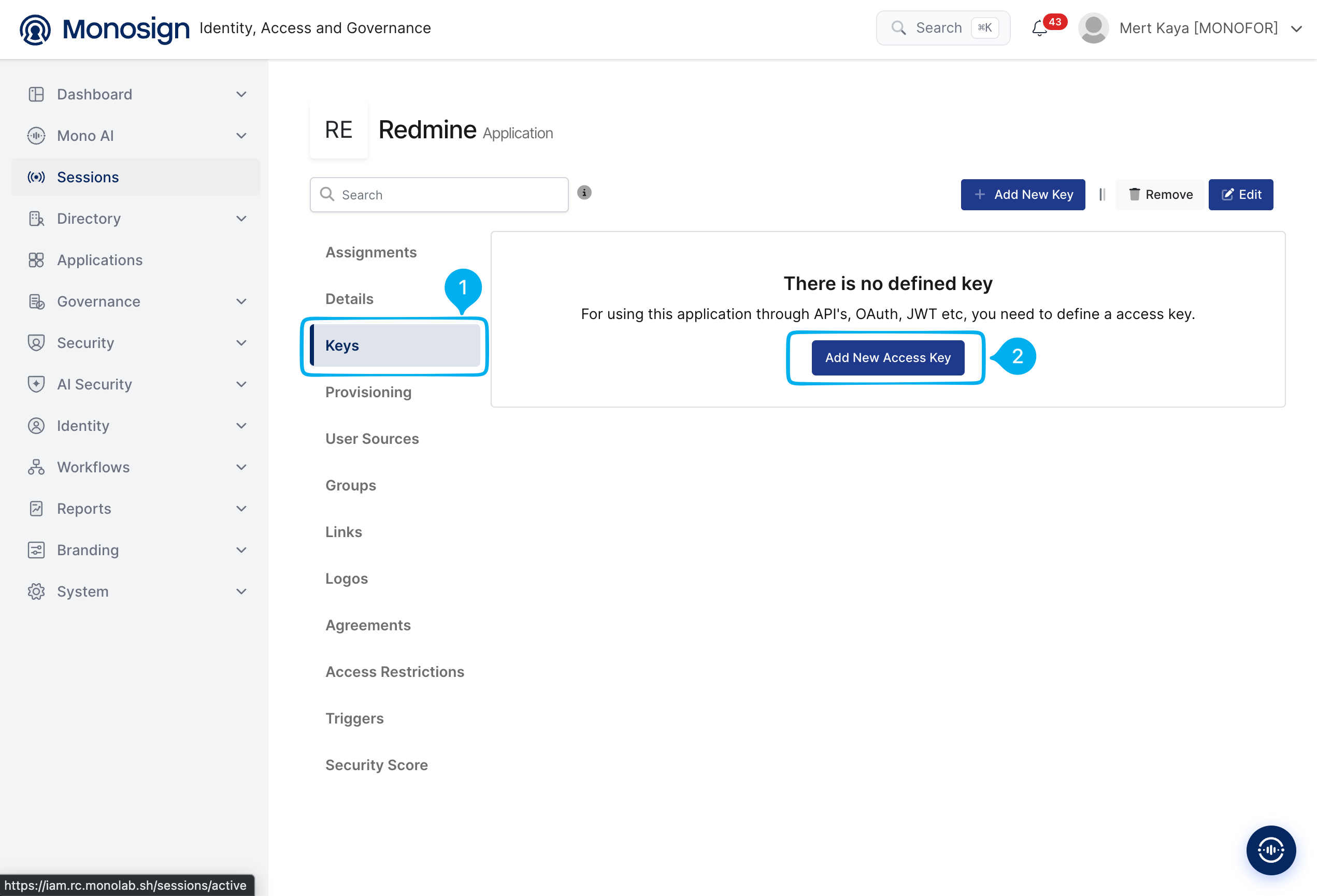
Task: Expand the Identity menu chevron
Action: point(241,425)
